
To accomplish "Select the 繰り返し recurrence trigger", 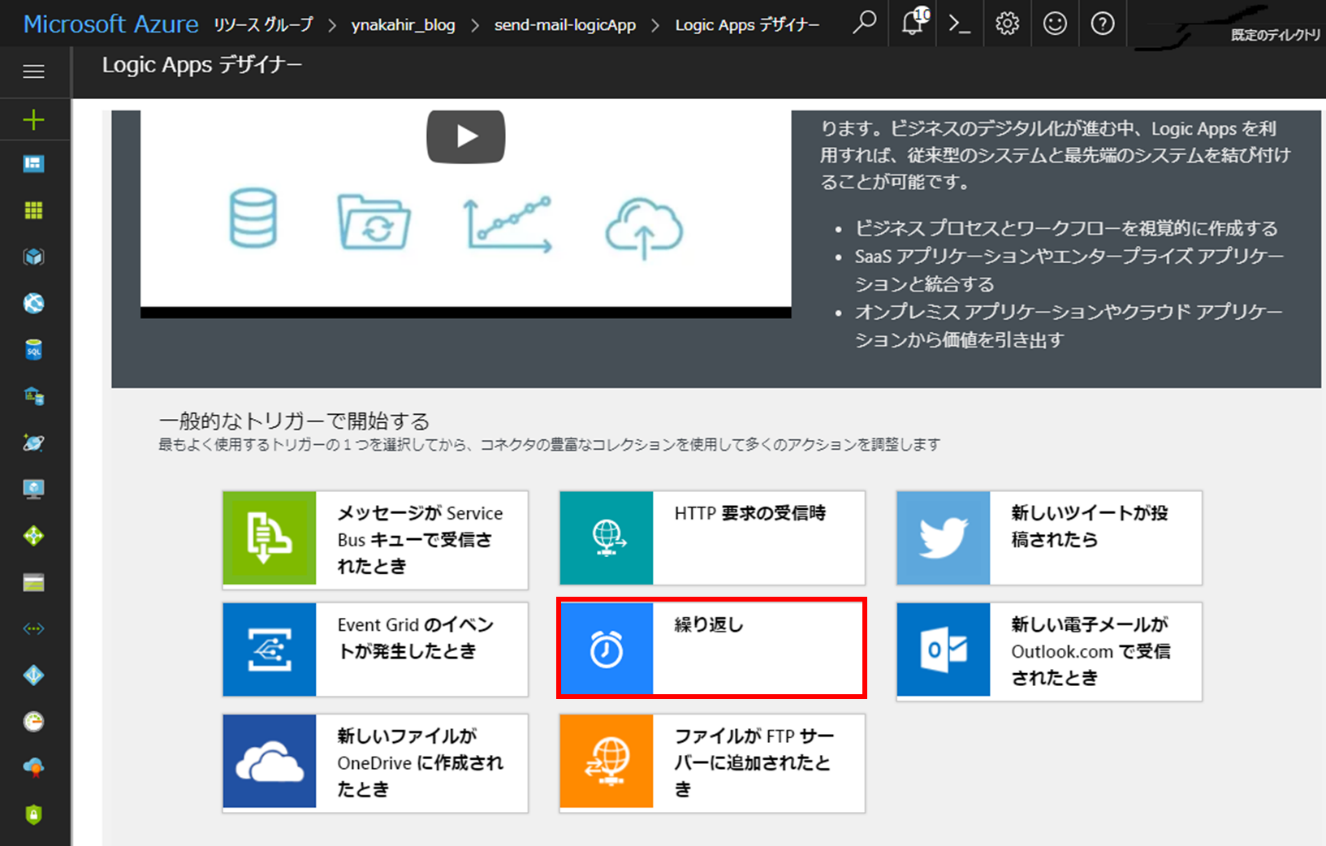I will pyautogui.click(x=712, y=649).
